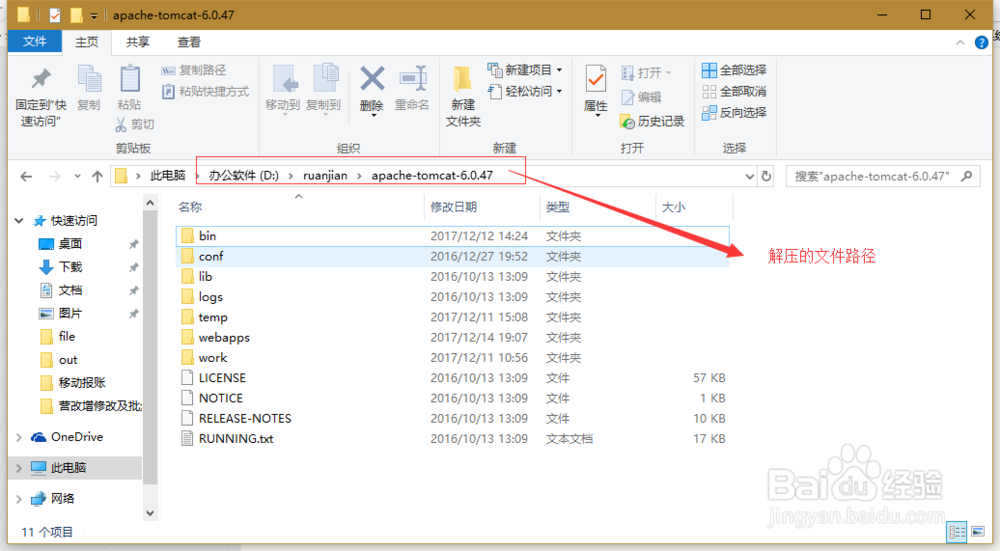This screenshot has height=551, width=1000.
Task: Go forward with the right arrow
Action: point(55,176)
